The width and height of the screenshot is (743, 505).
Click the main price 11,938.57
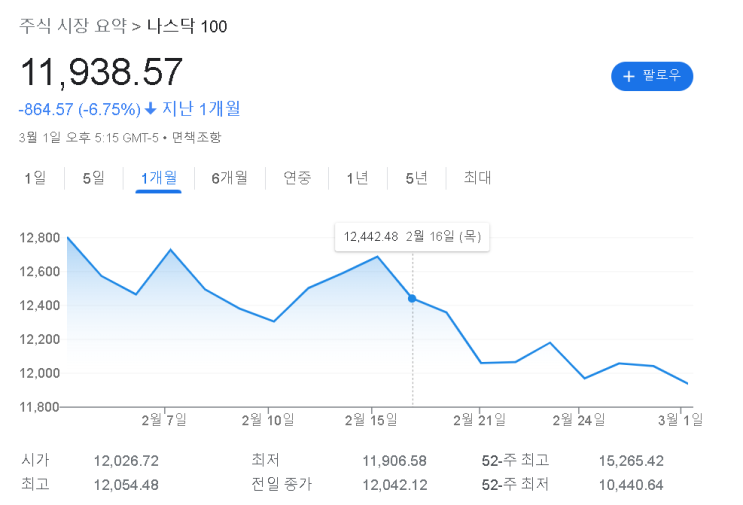[x=102, y=72]
